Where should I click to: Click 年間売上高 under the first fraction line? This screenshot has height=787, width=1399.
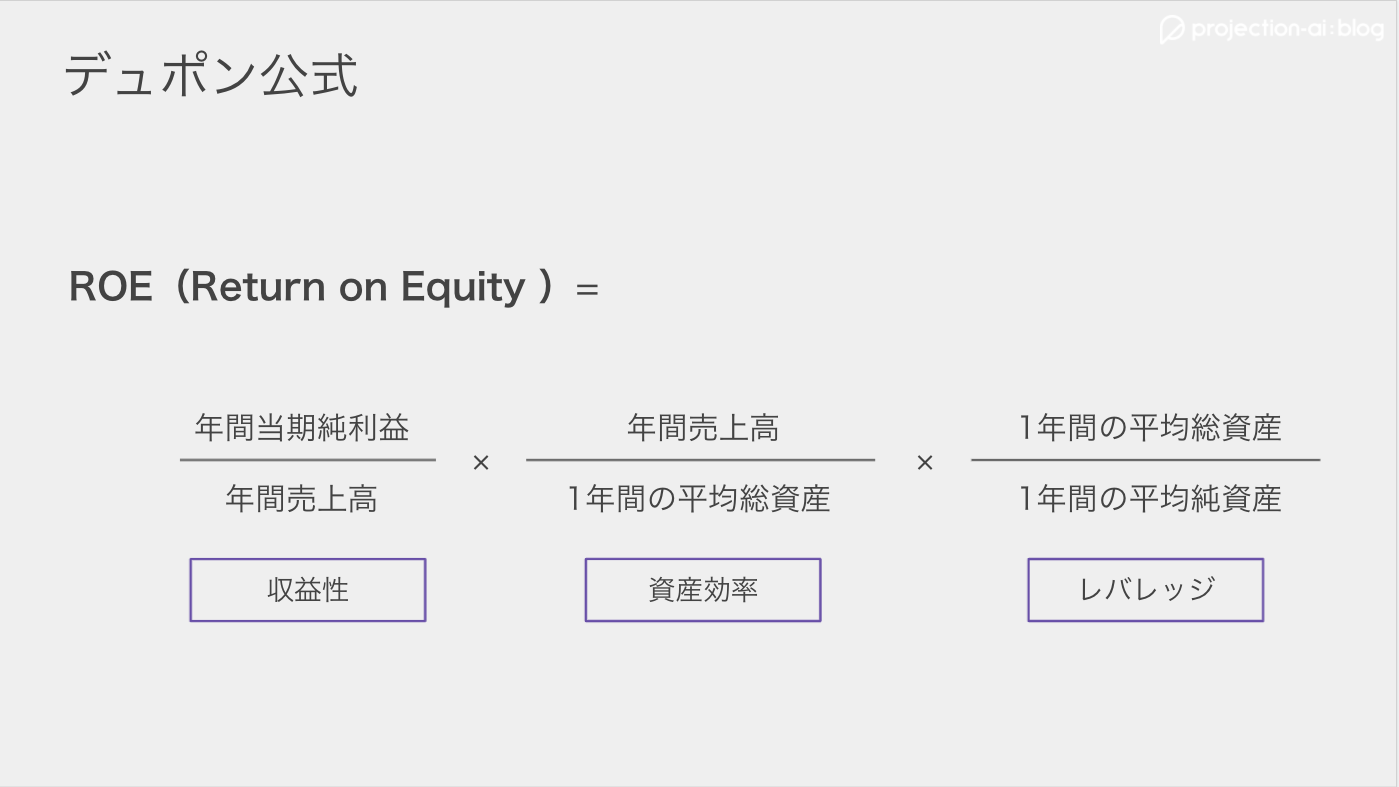[302, 498]
